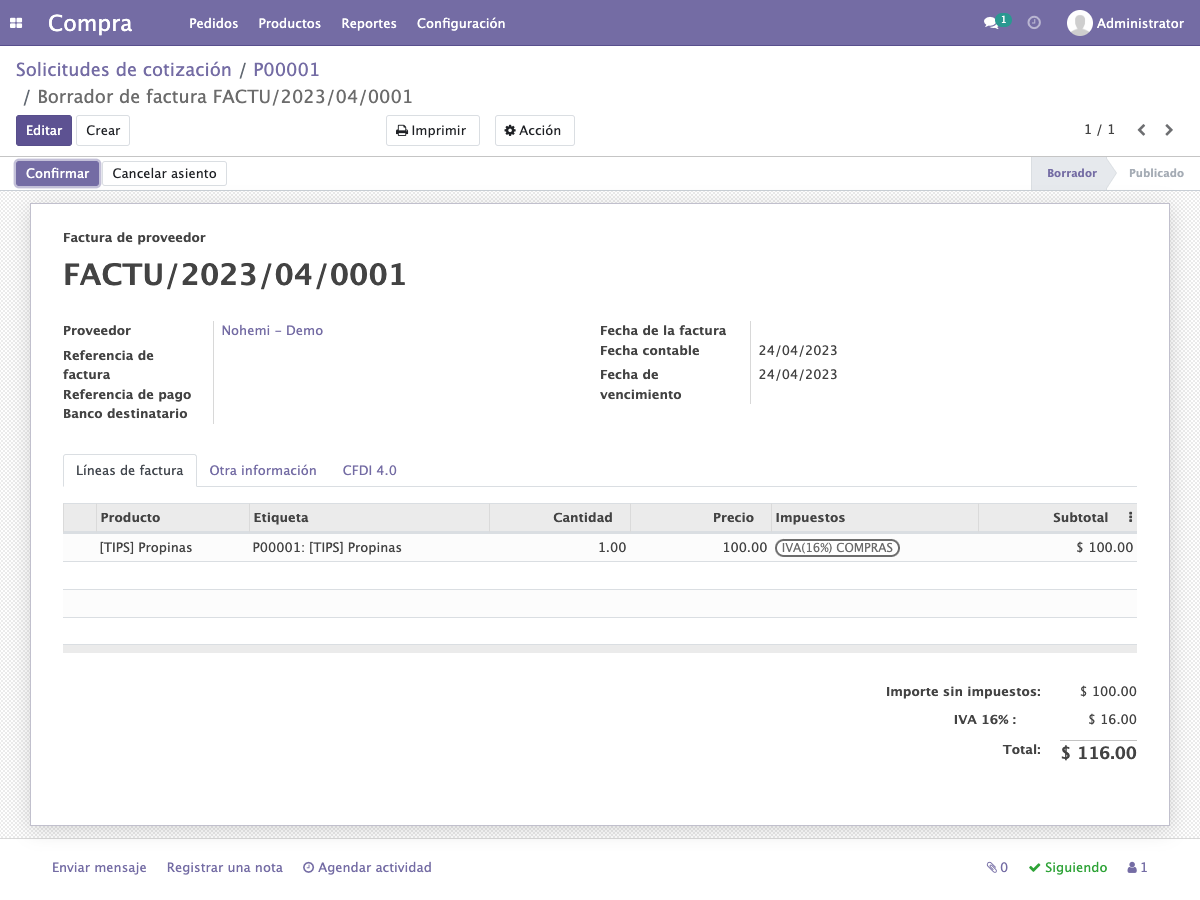Go to Solicitudes de cotización breadcrumb

[x=124, y=70]
